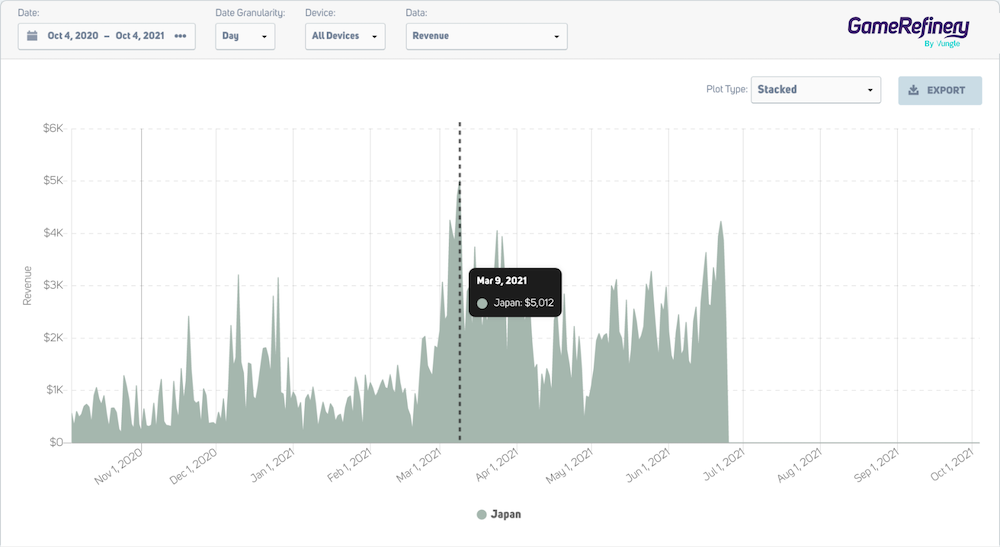1000x547 pixels.
Task: Open the All Devices dropdown
Action: [x=345, y=36]
